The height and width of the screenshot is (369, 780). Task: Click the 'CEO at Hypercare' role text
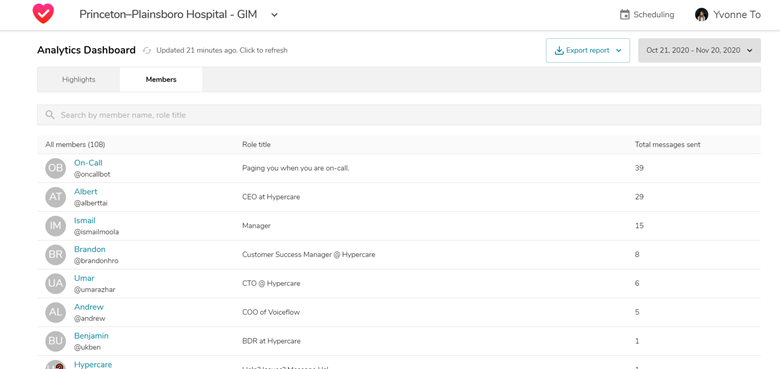(x=271, y=197)
